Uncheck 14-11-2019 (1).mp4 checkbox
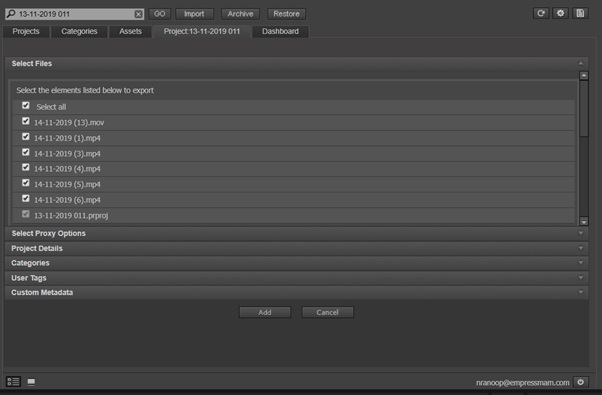 [26, 136]
